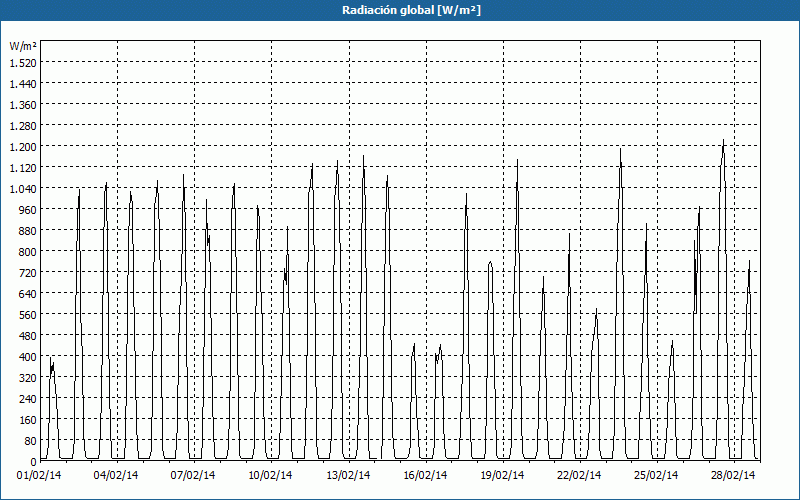
Task: Click the 13/02/14 date label
Action: click(x=348, y=476)
